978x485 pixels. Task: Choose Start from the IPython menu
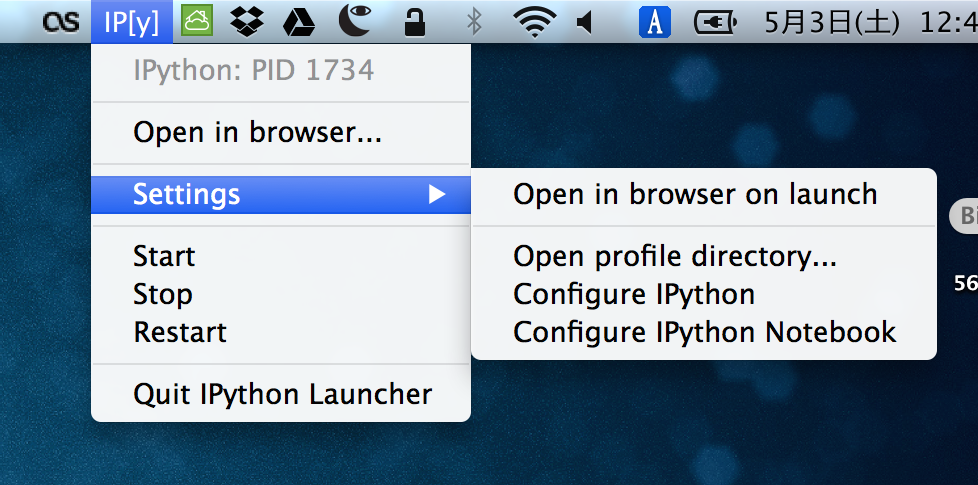[281, 256]
